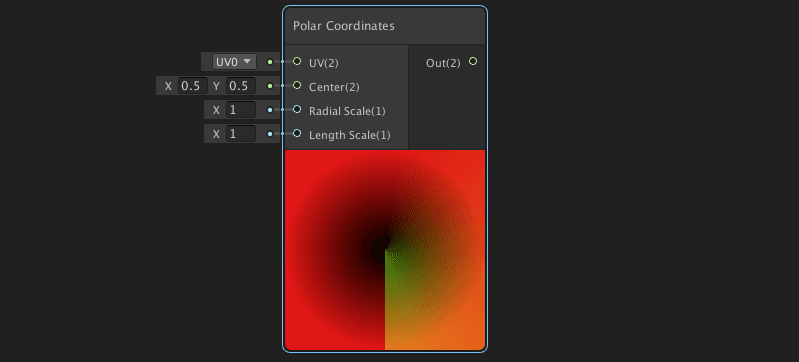Click the Center slot connector dot
799x362 pixels.
click(x=270, y=86)
